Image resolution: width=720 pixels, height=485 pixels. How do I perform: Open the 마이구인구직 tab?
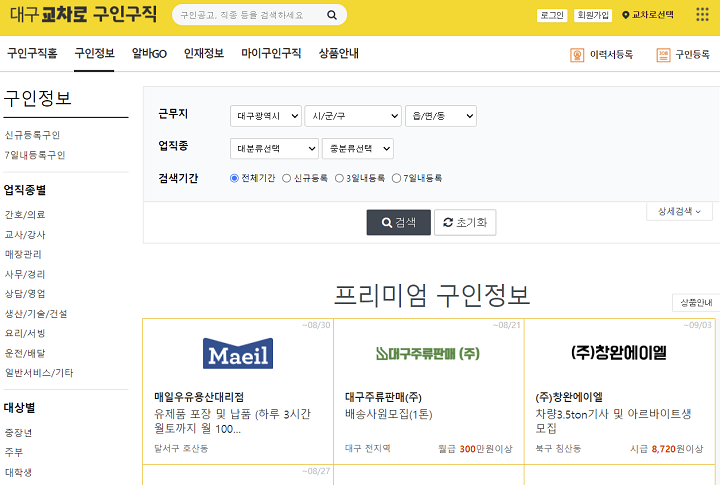tap(271, 54)
